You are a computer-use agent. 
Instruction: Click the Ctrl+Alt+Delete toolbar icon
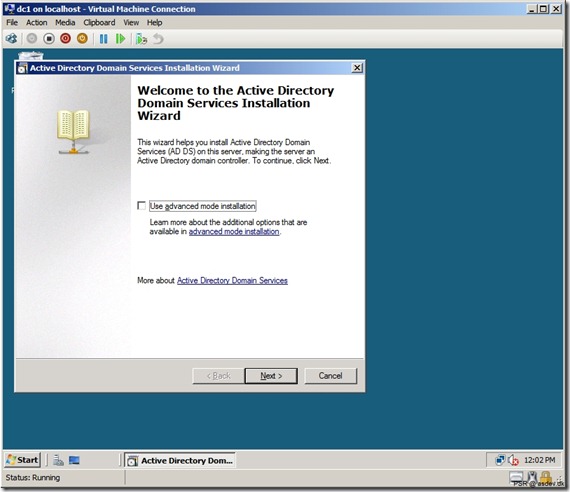[12, 39]
